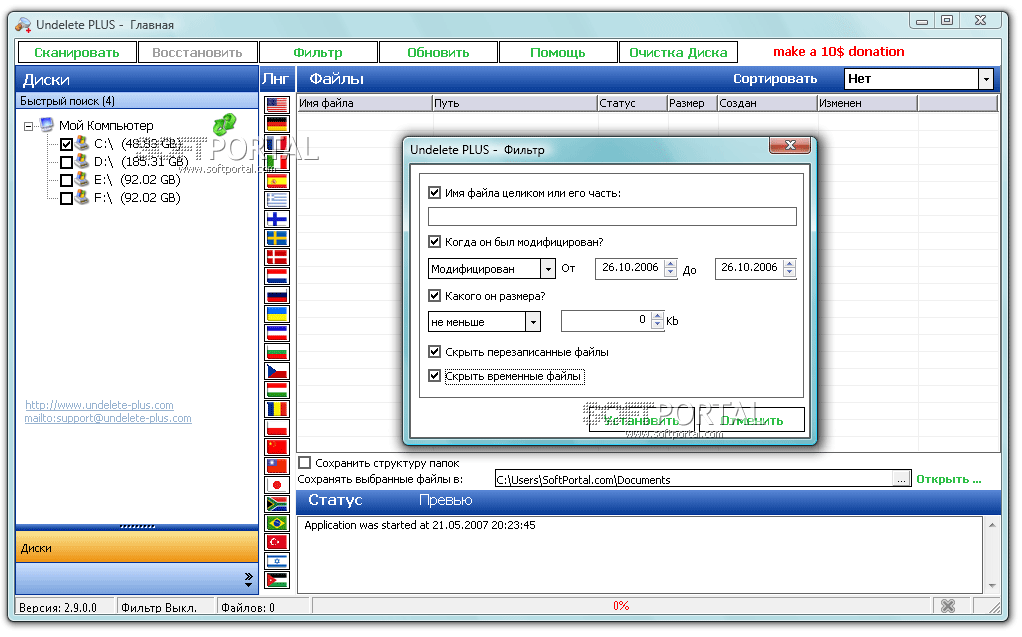This screenshot has height=637, width=1022.
Task: Check the D:\ drive checkbox
Action: tap(66, 162)
